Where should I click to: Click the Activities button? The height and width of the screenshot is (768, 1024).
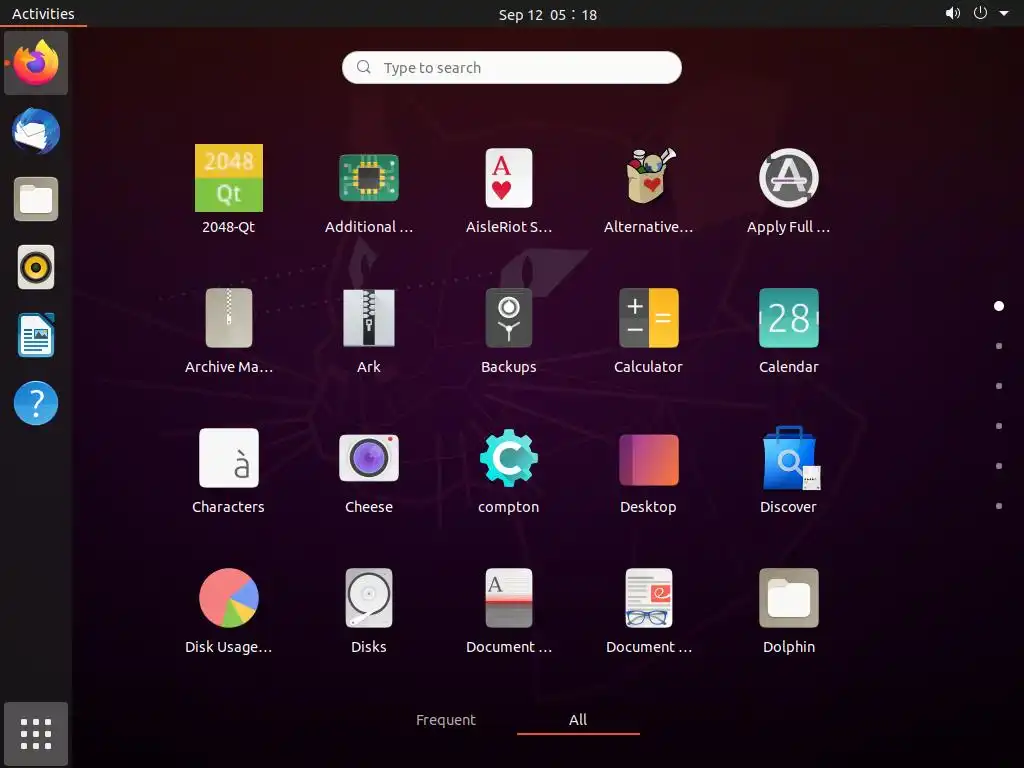43,14
